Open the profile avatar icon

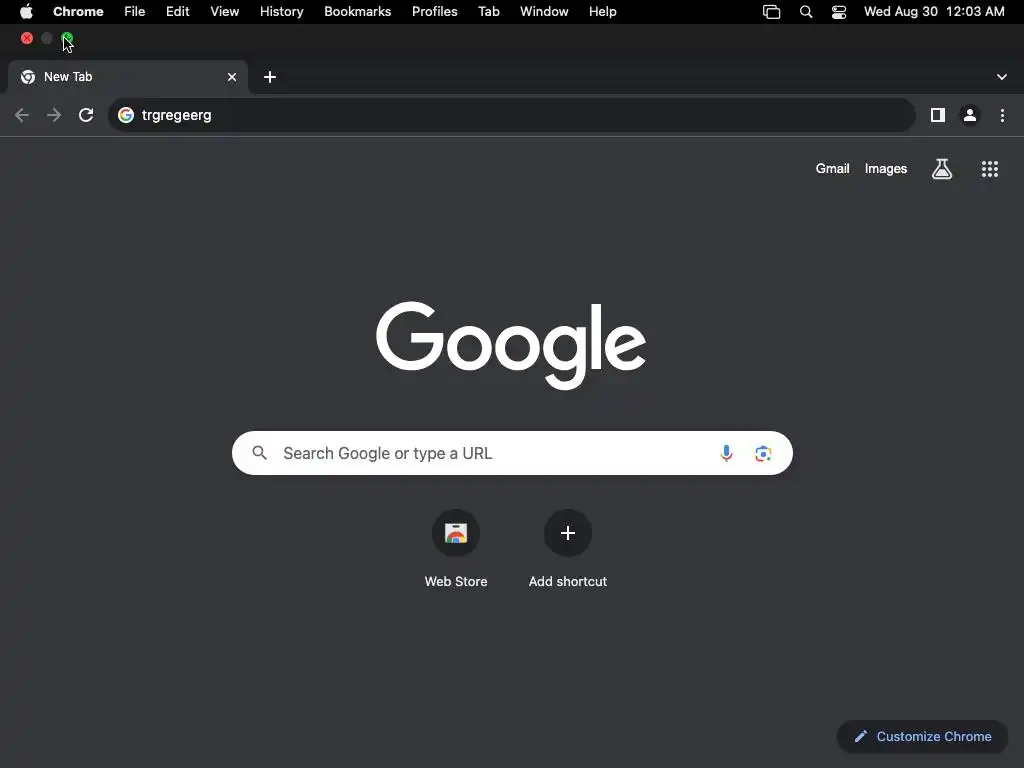pos(970,116)
